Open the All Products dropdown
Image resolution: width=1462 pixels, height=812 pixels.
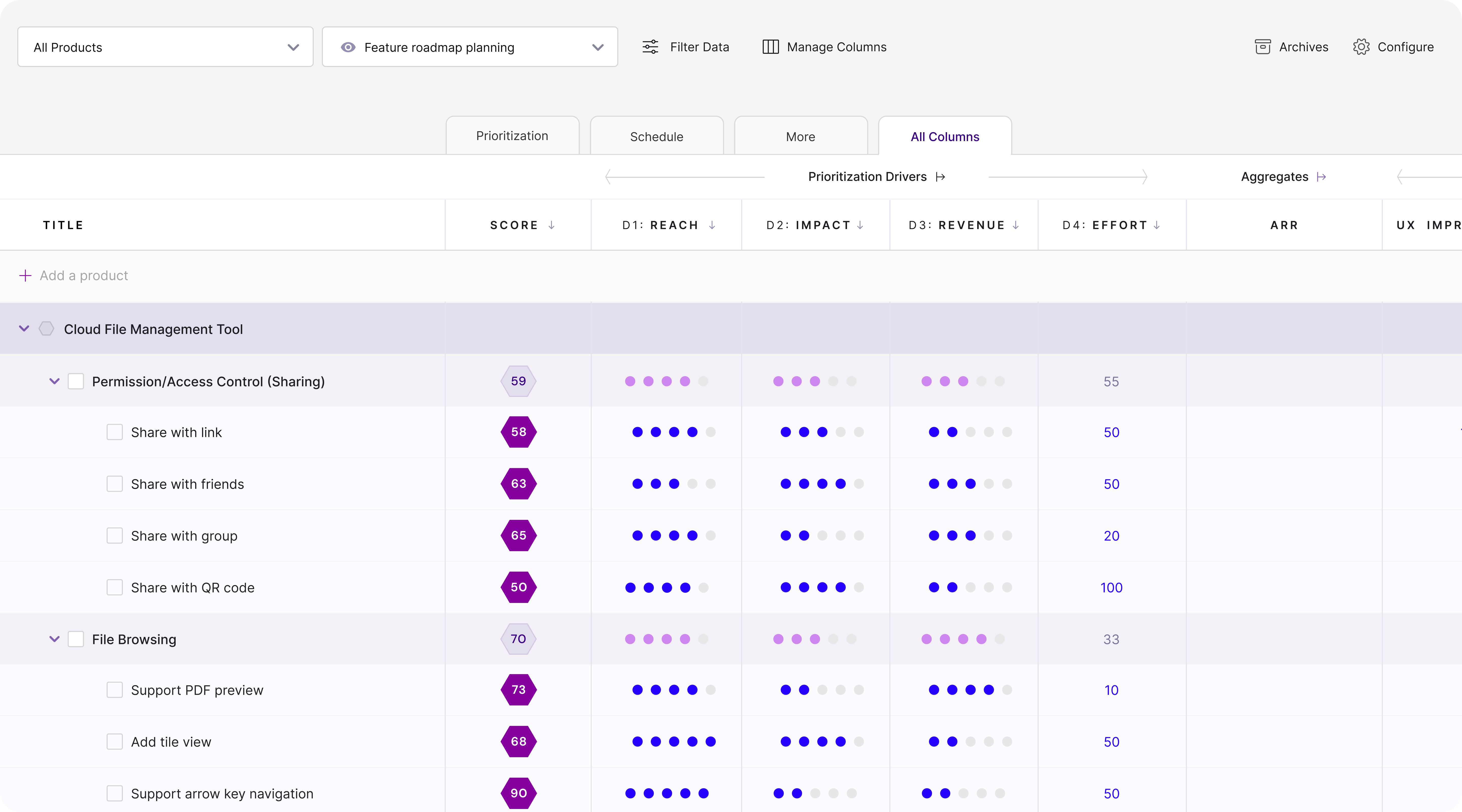[165, 47]
